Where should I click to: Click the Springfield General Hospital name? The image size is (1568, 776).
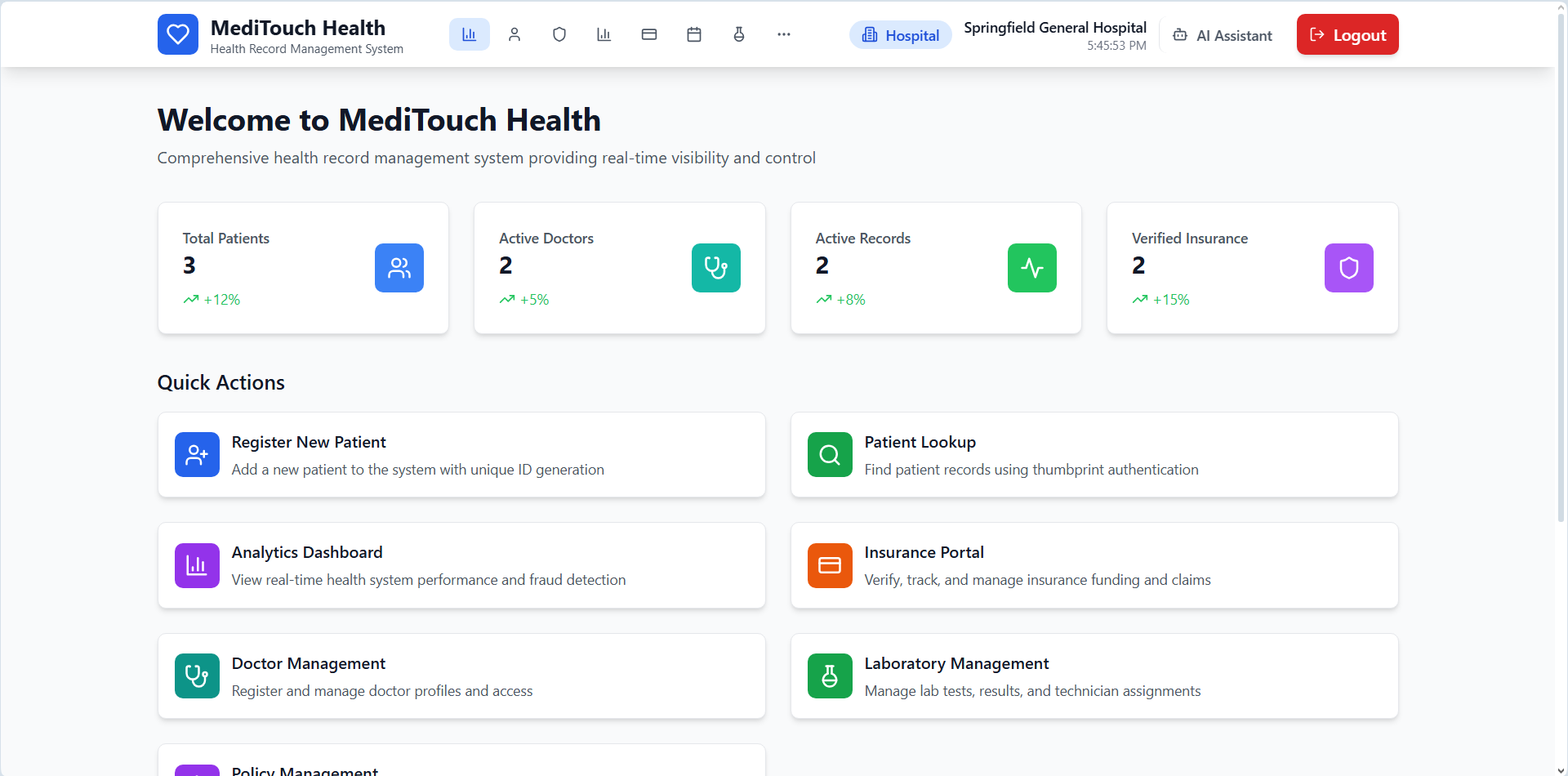click(x=1055, y=27)
